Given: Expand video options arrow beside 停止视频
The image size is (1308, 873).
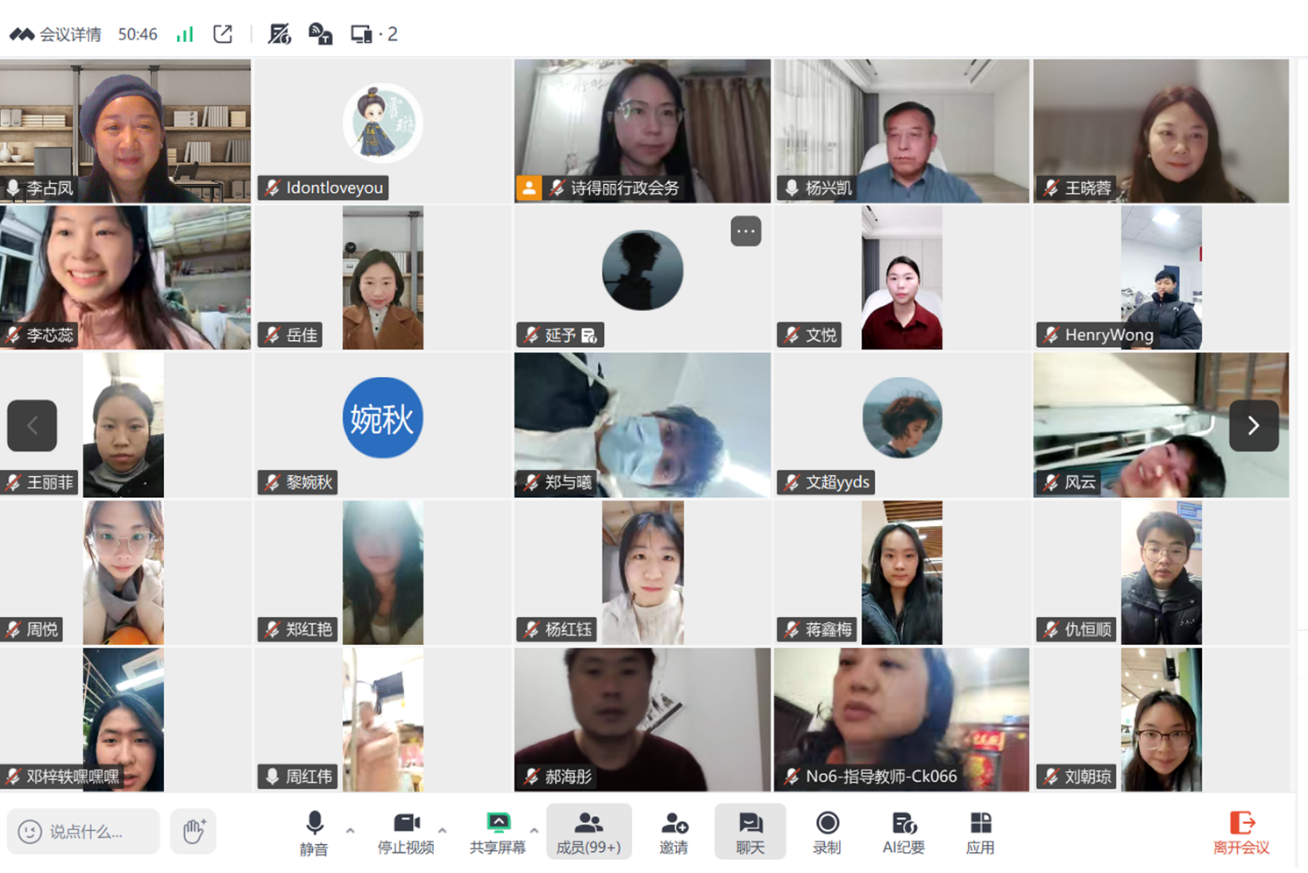Looking at the screenshot, I should (x=442, y=830).
